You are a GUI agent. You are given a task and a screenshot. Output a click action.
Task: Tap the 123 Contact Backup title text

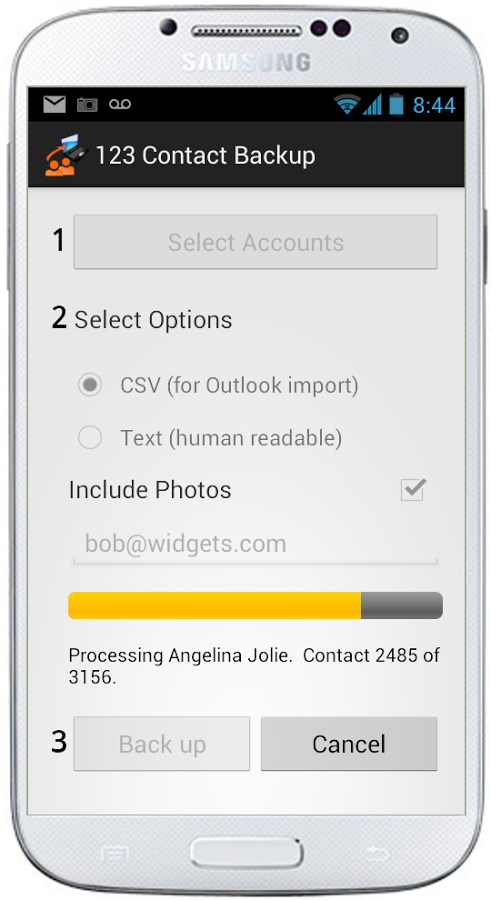[206, 156]
